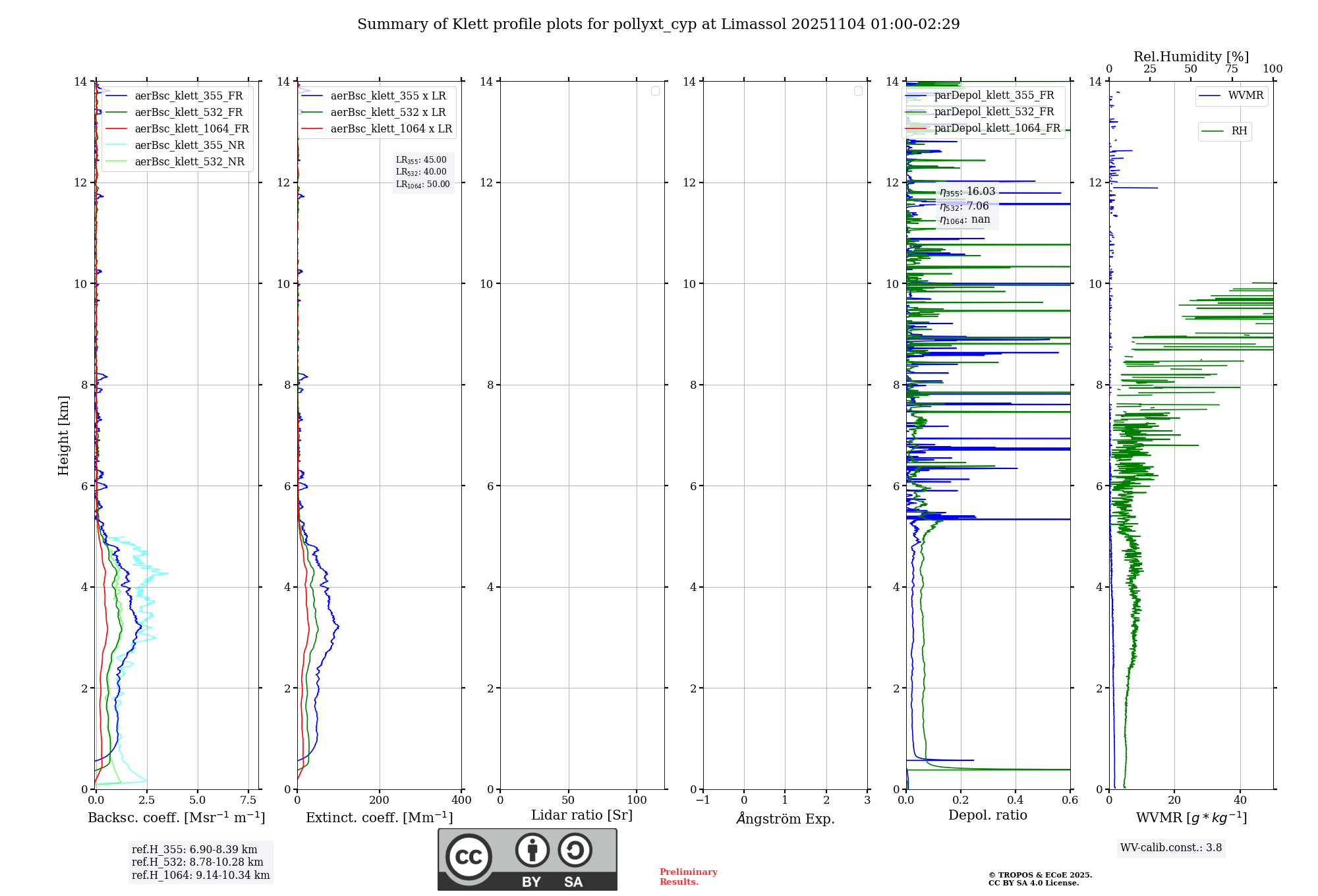The height and width of the screenshot is (896, 1318).
Task: Click the RH green legend line
Action: point(1212,131)
